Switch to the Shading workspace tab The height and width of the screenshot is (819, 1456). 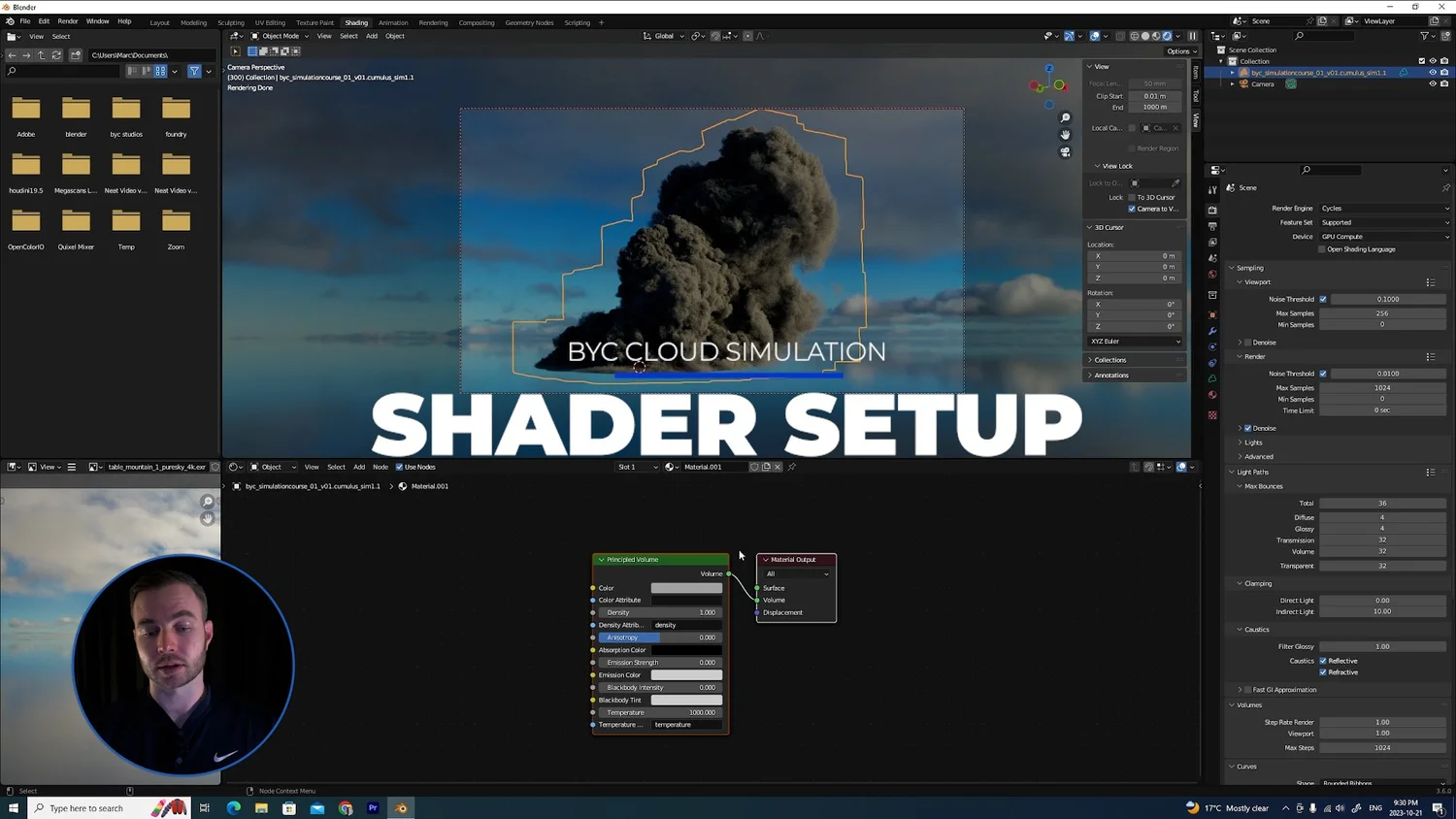(x=356, y=22)
